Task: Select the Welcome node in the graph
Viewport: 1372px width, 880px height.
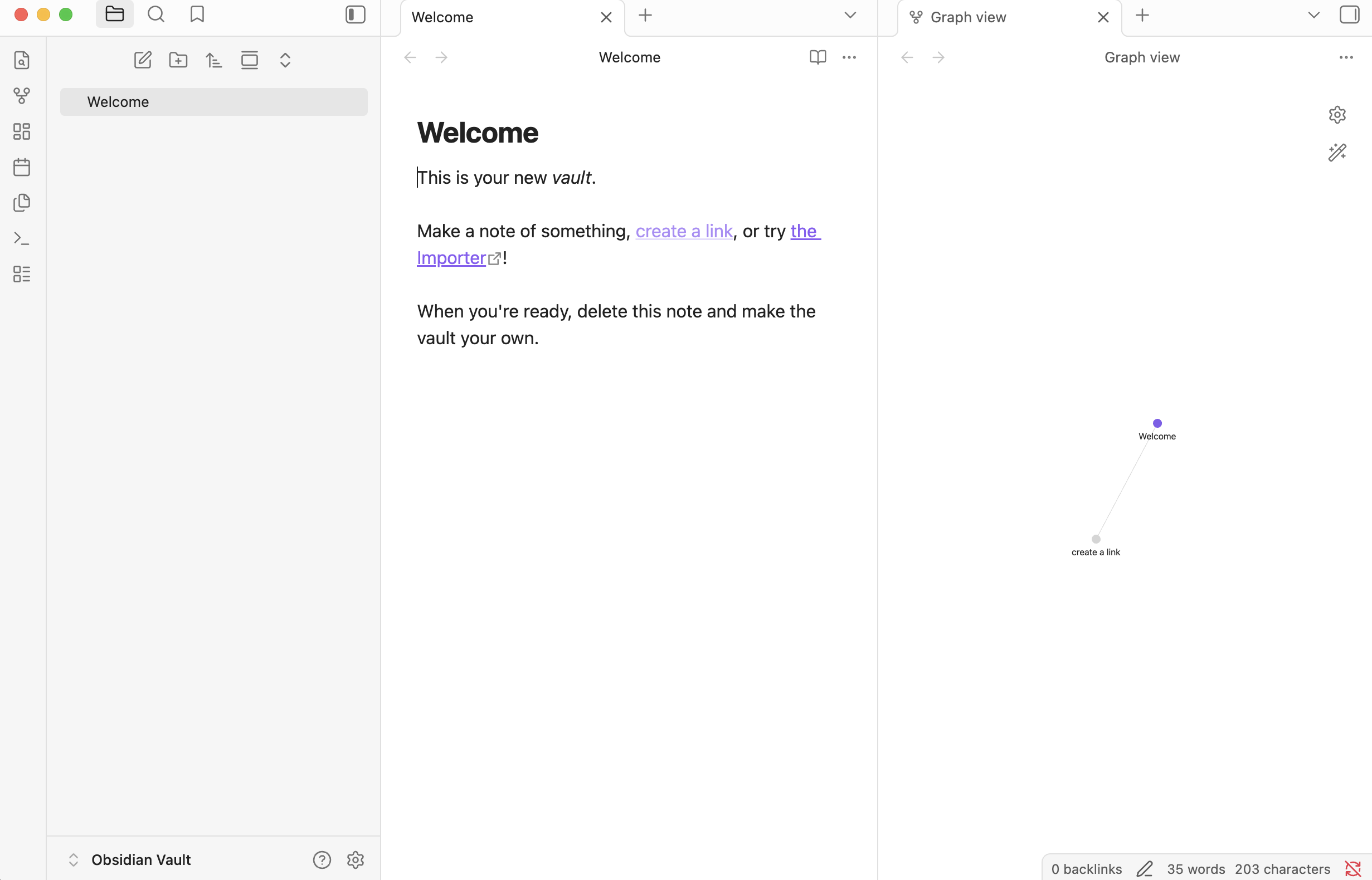Action: pyautogui.click(x=1157, y=423)
